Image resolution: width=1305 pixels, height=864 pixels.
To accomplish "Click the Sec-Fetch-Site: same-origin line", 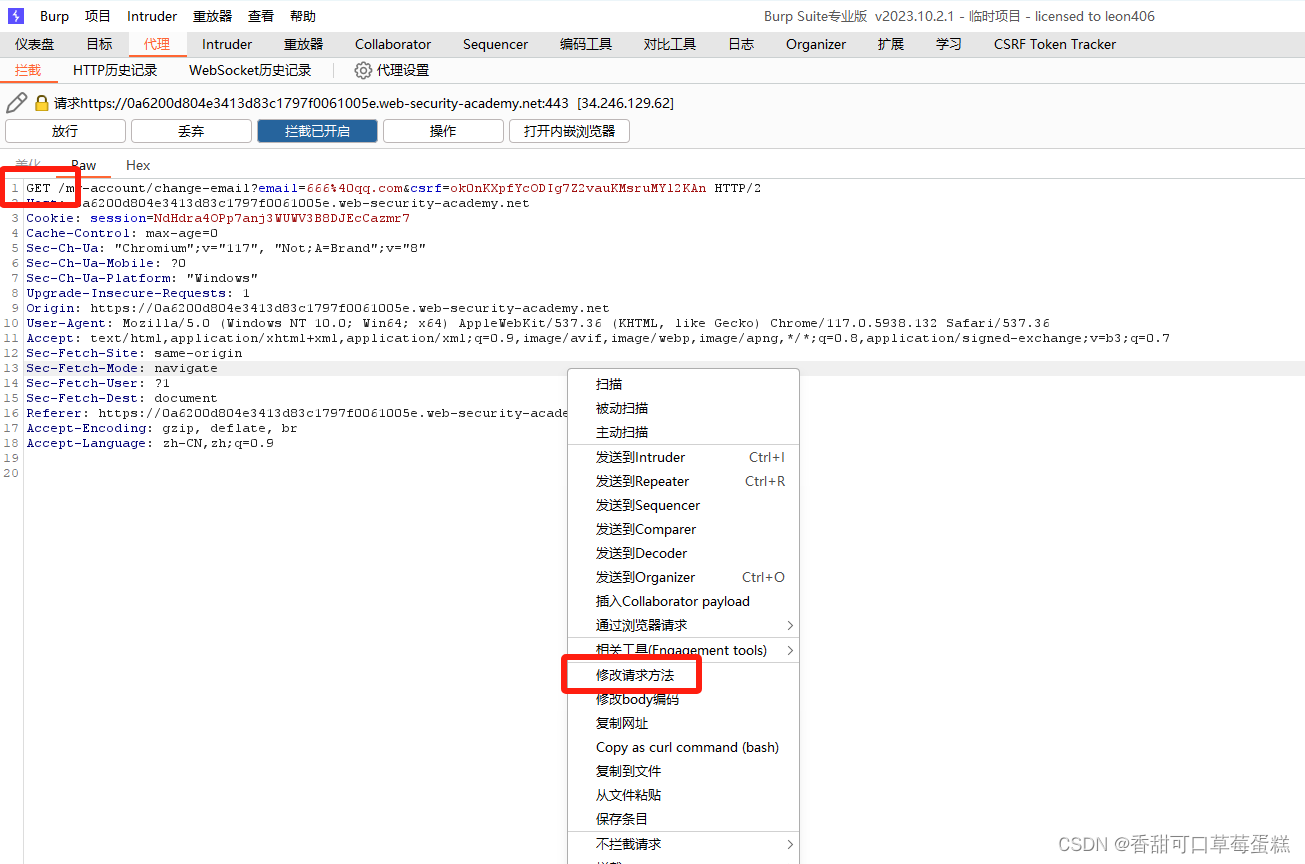I will 134,353.
